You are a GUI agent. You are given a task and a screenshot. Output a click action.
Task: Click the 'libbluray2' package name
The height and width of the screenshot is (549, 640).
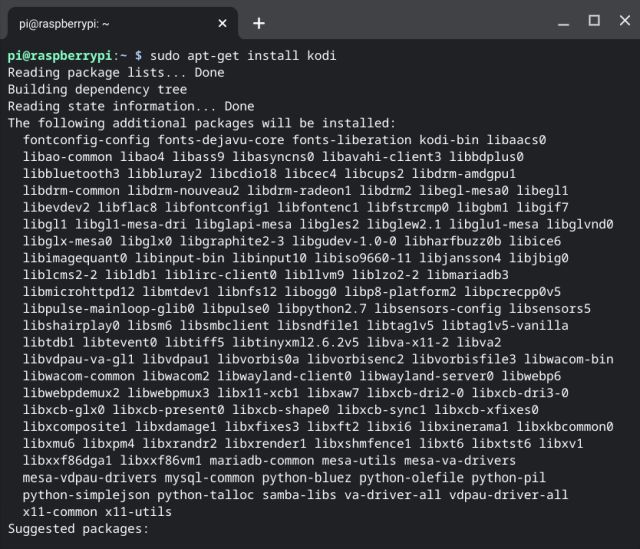click(x=164, y=174)
